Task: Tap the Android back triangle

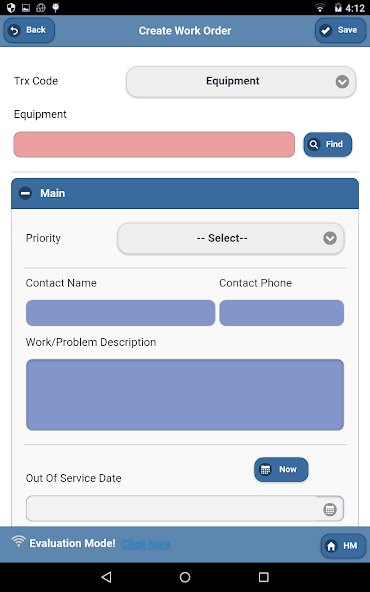Action: click(x=107, y=577)
